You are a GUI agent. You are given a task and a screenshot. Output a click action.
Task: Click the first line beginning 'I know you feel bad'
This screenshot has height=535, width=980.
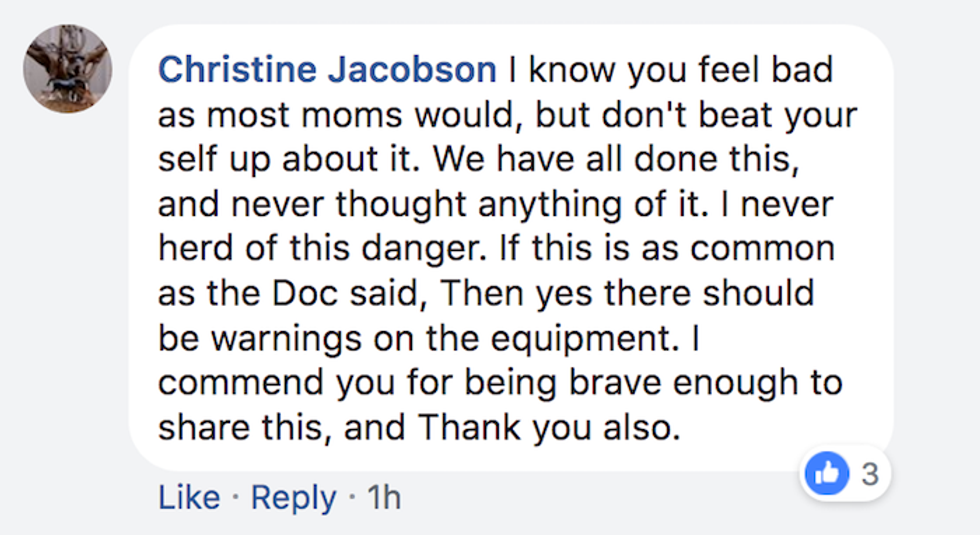670,71
